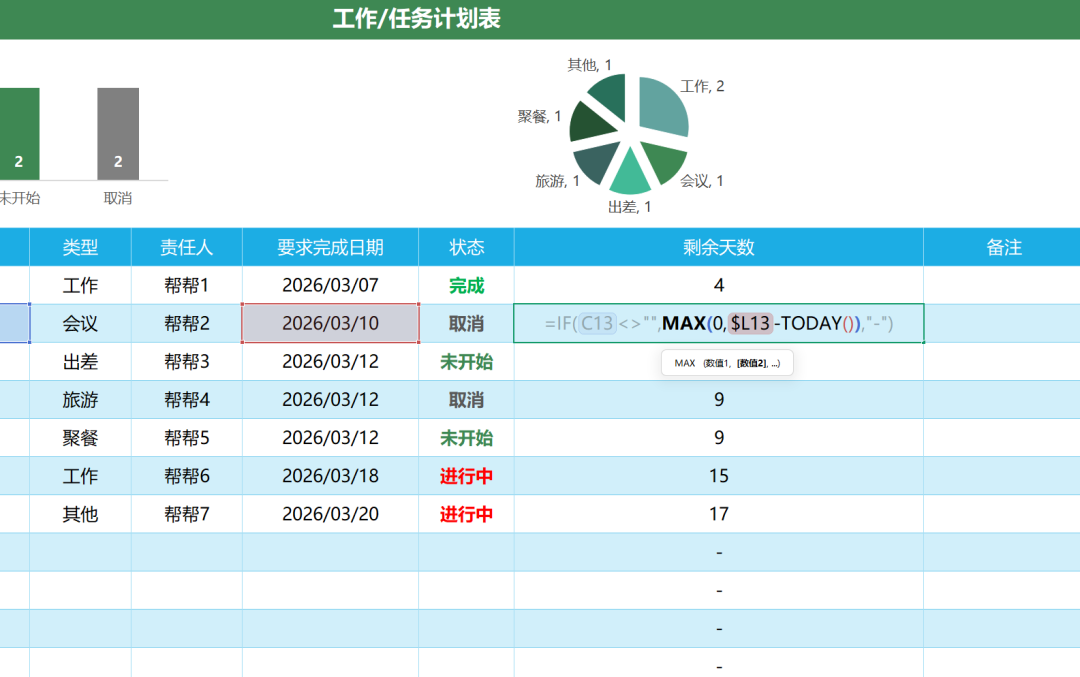Click the 工作 slice in the pie chart
Image resolution: width=1080 pixels, height=677 pixels.
coord(660,100)
